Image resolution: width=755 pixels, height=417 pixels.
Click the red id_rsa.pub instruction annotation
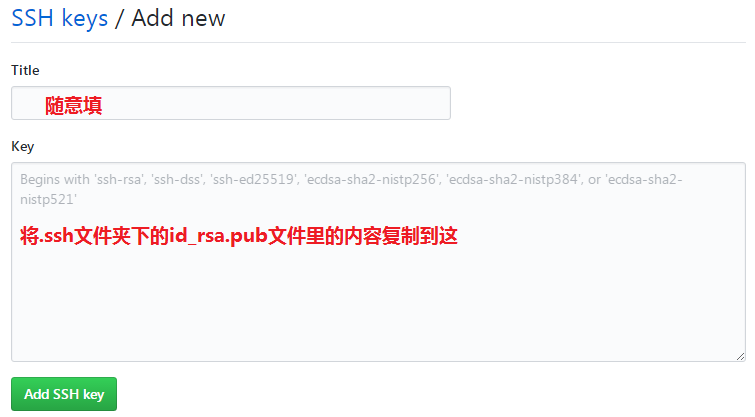[x=239, y=236]
